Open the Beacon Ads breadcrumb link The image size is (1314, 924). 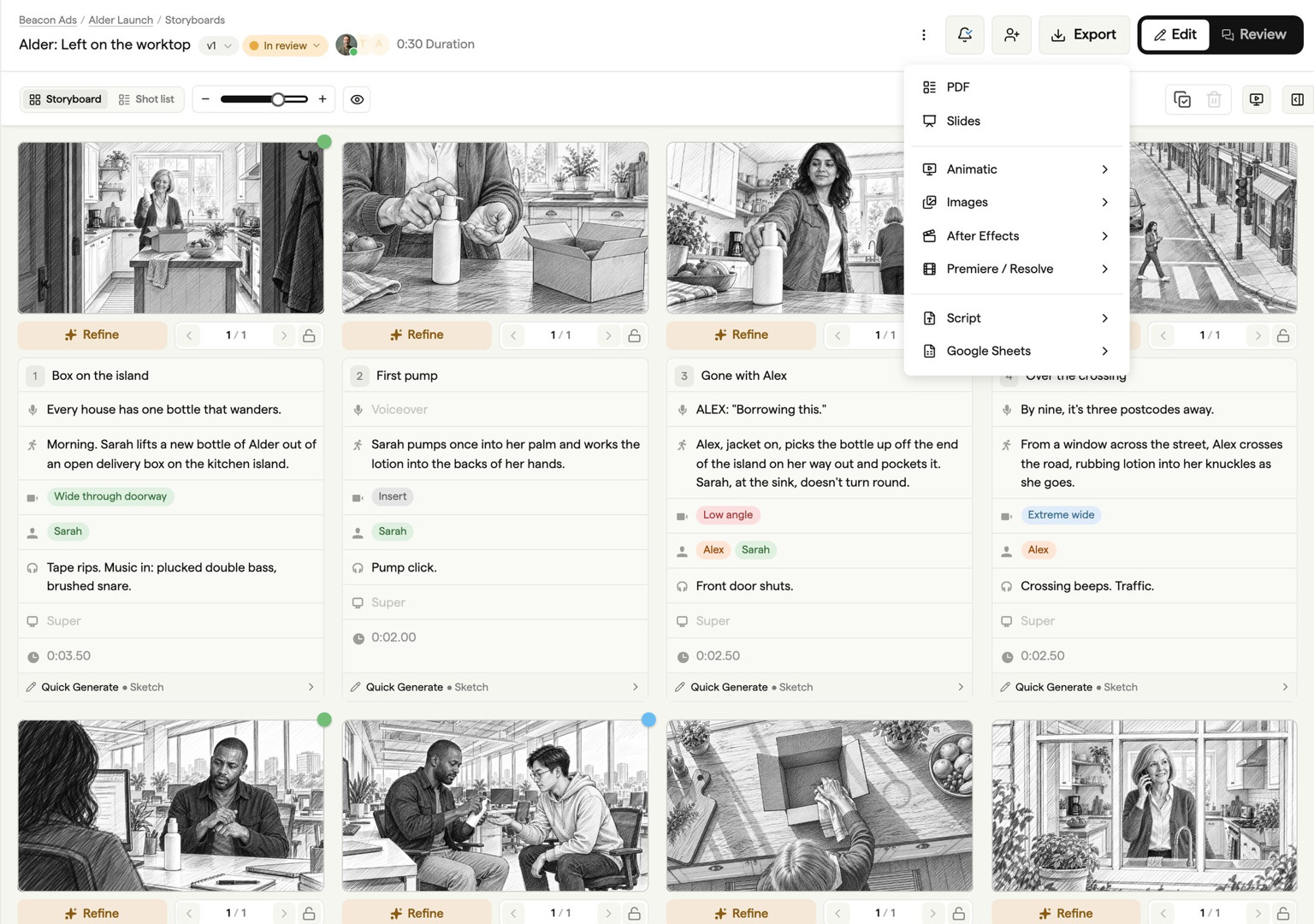pos(48,20)
